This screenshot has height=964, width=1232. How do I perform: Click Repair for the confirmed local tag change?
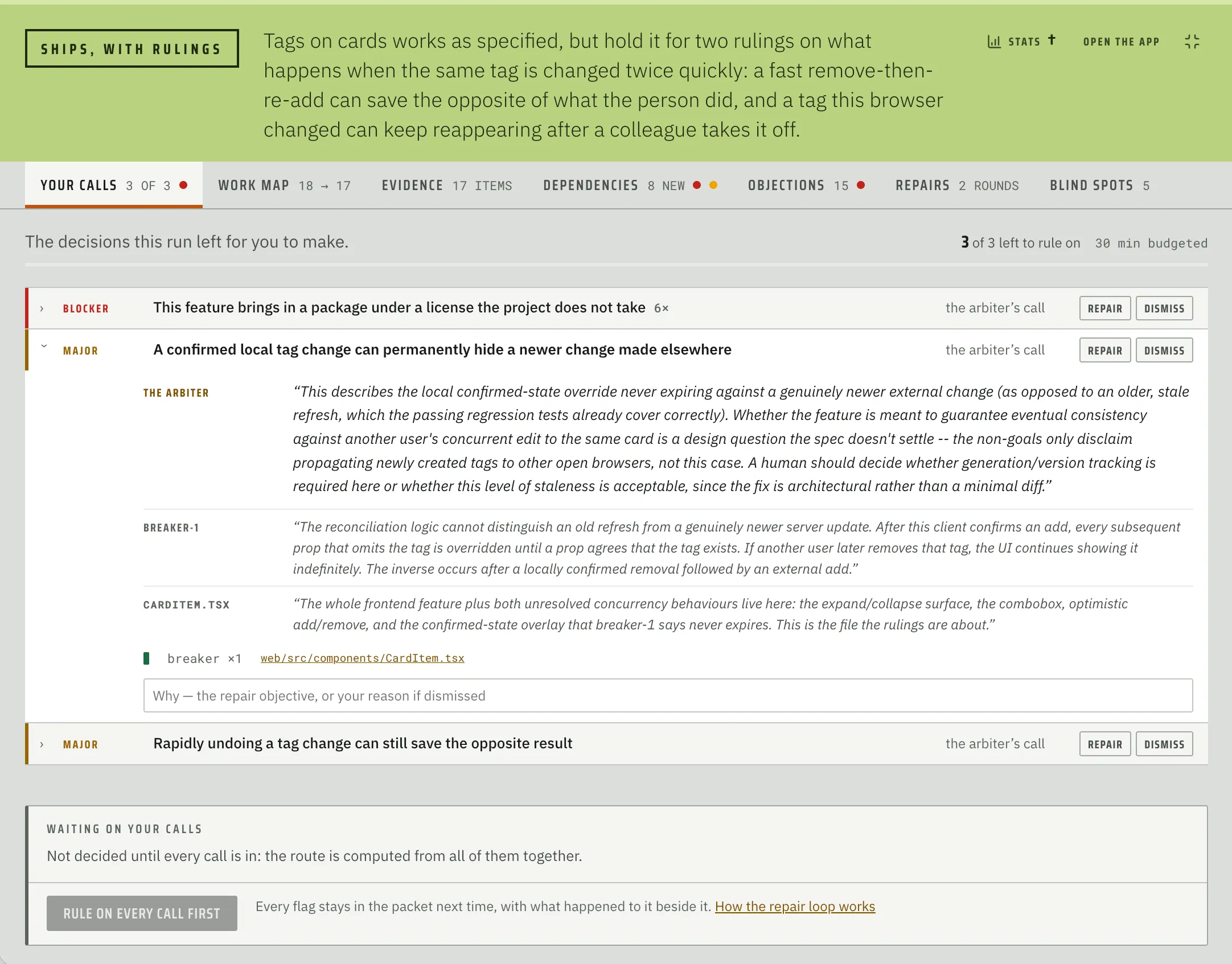pyautogui.click(x=1105, y=351)
